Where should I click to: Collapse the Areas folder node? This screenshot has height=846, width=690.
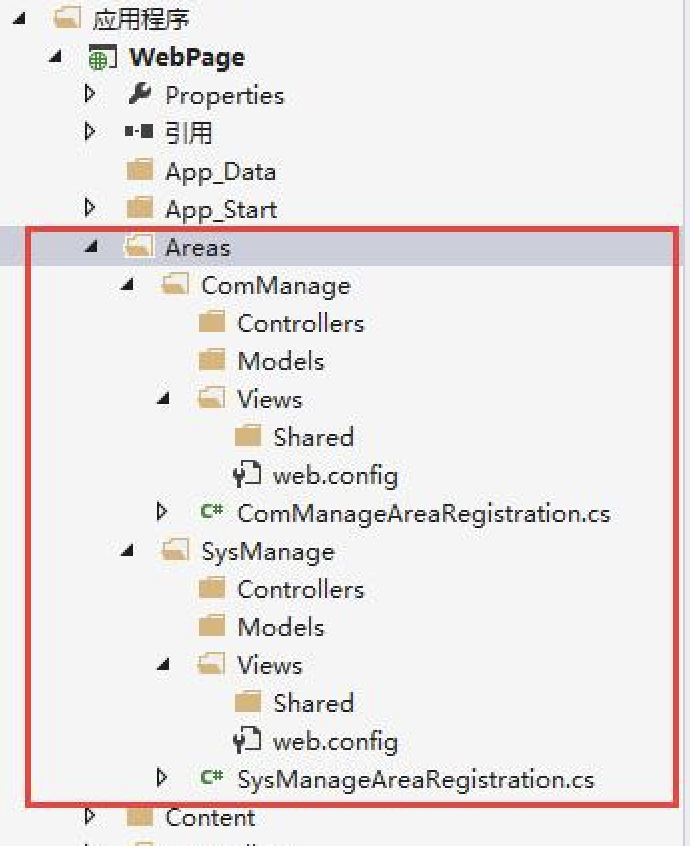92,247
